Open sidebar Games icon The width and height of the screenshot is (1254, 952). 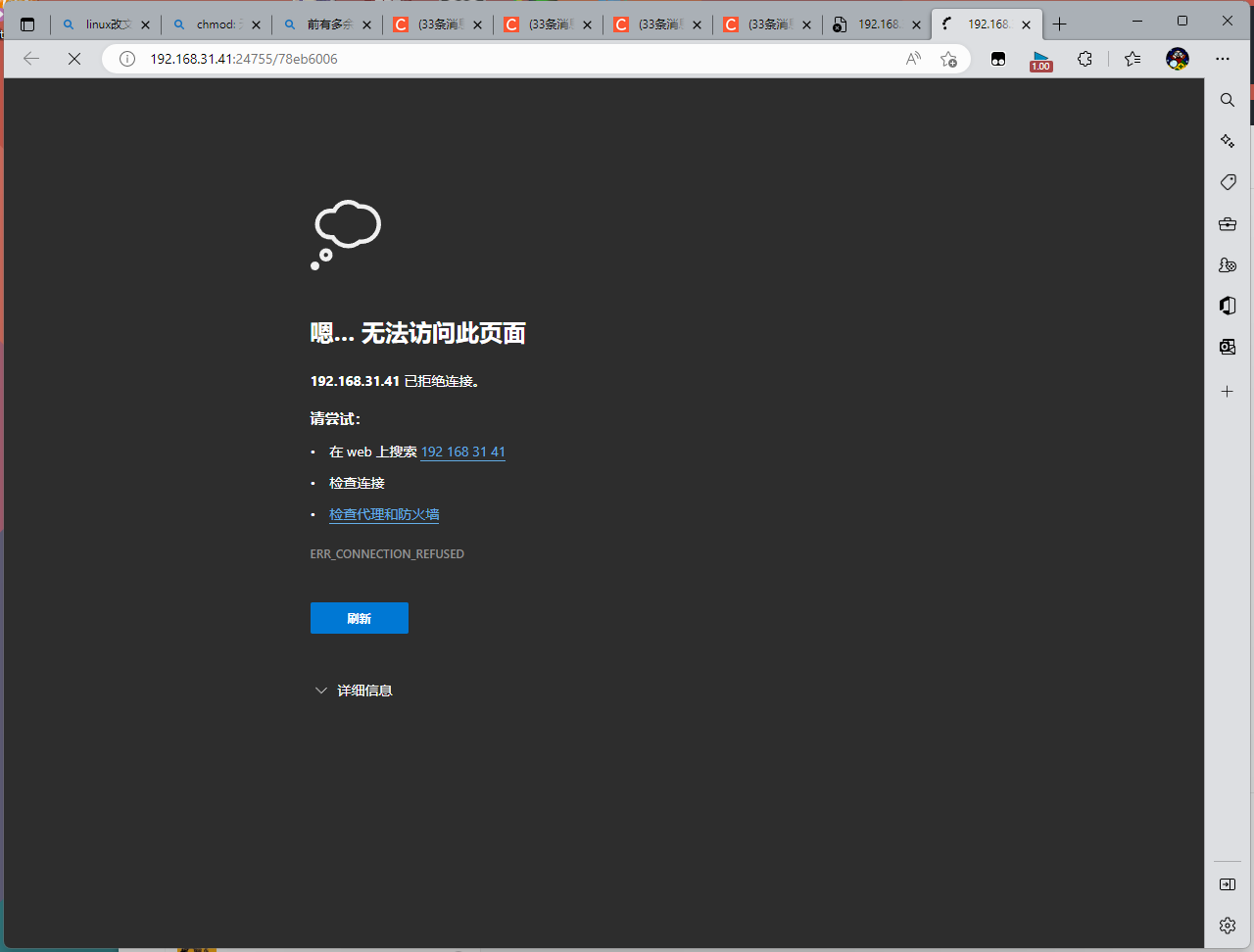coord(1228,265)
